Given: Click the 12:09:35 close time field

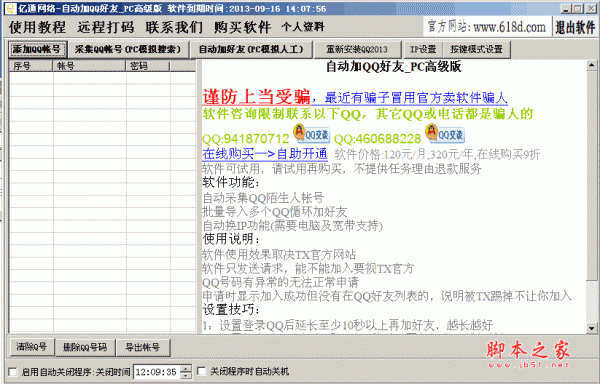Looking at the screenshot, I should coord(156,372).
